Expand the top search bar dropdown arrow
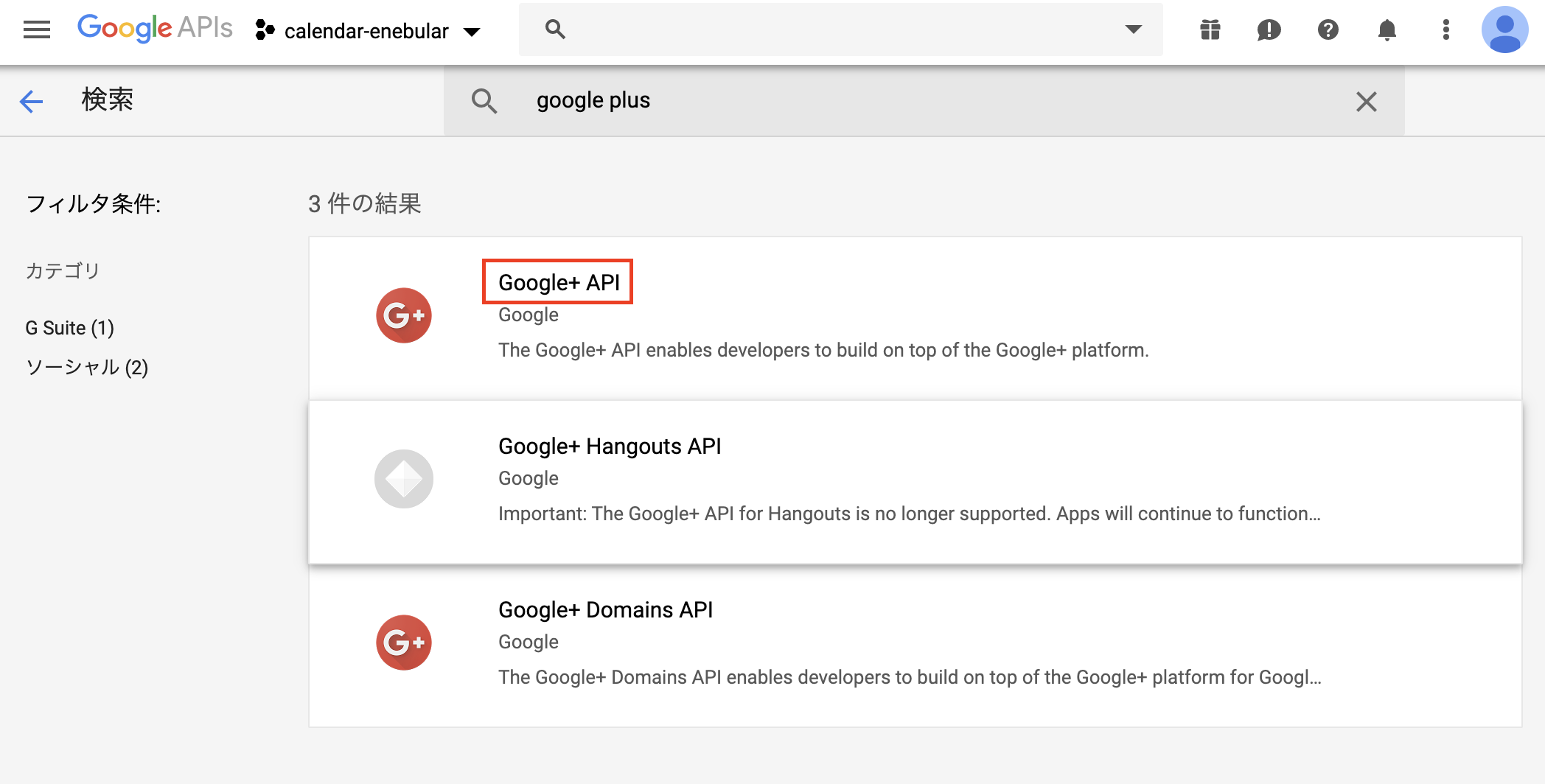 click(x=1134, y=29)
